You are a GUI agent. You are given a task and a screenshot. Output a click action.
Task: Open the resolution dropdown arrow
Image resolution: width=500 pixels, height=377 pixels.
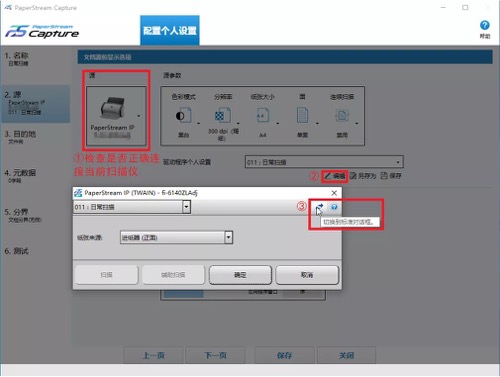(238, 123)
